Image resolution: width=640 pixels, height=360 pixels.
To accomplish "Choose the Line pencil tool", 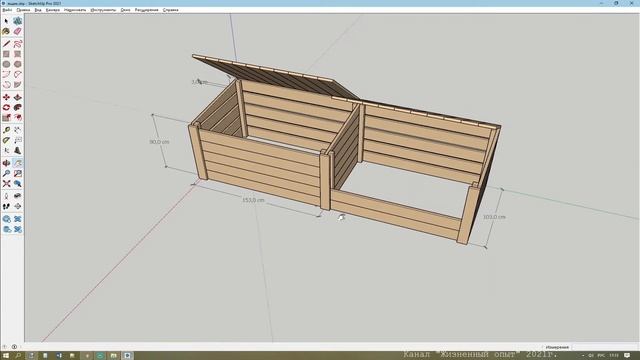I will click(6, 44).
